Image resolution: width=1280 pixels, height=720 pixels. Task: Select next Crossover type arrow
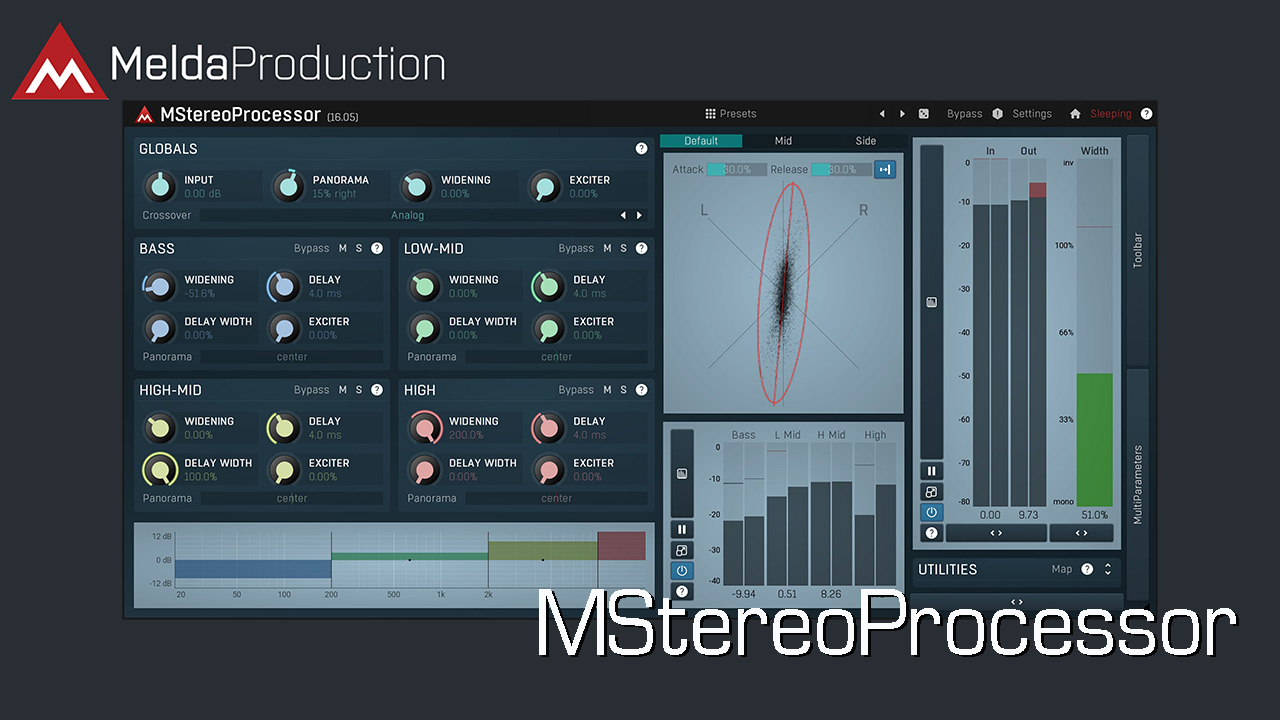coord(640,215)
